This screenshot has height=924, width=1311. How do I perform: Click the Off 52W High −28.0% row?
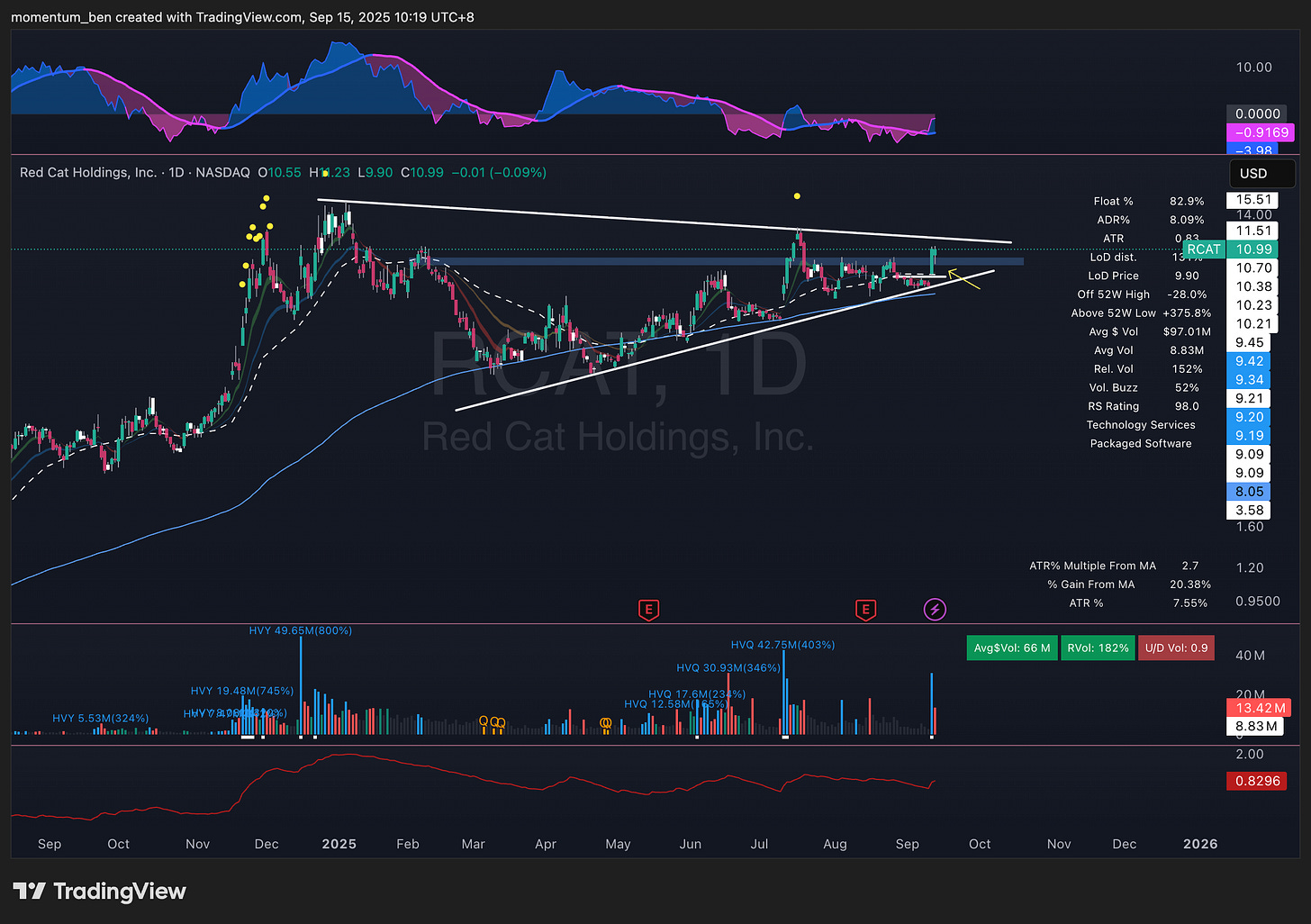[1144, 294]
